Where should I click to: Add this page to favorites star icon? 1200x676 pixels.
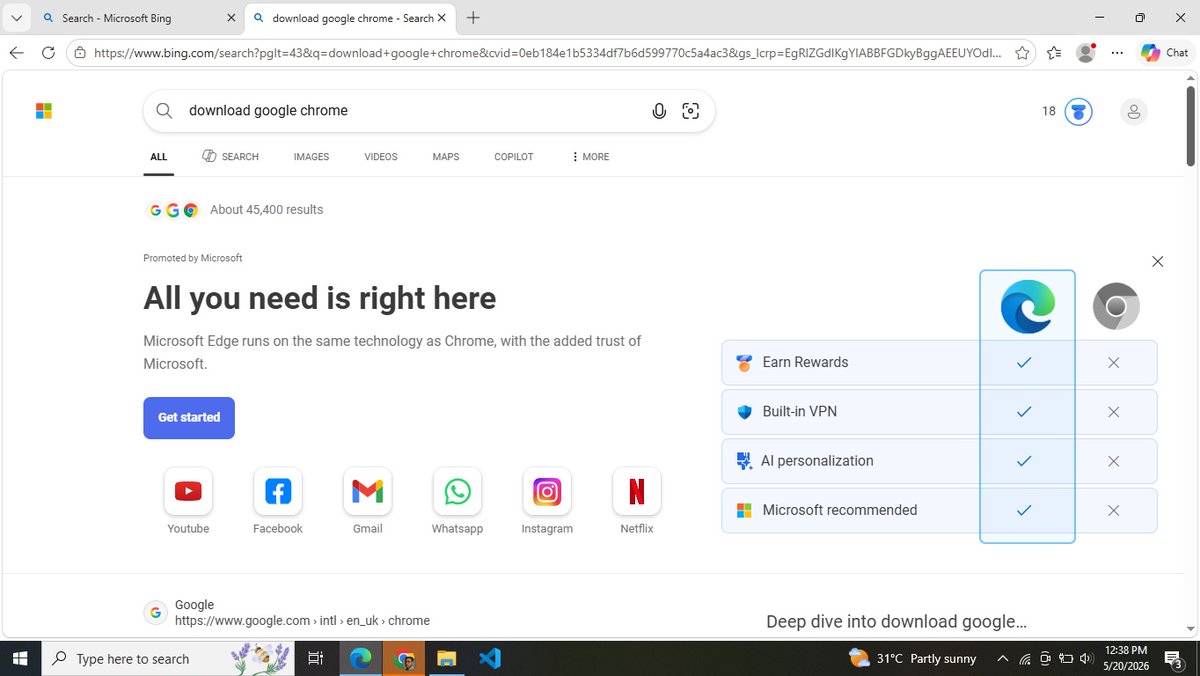click(1022, 53)
